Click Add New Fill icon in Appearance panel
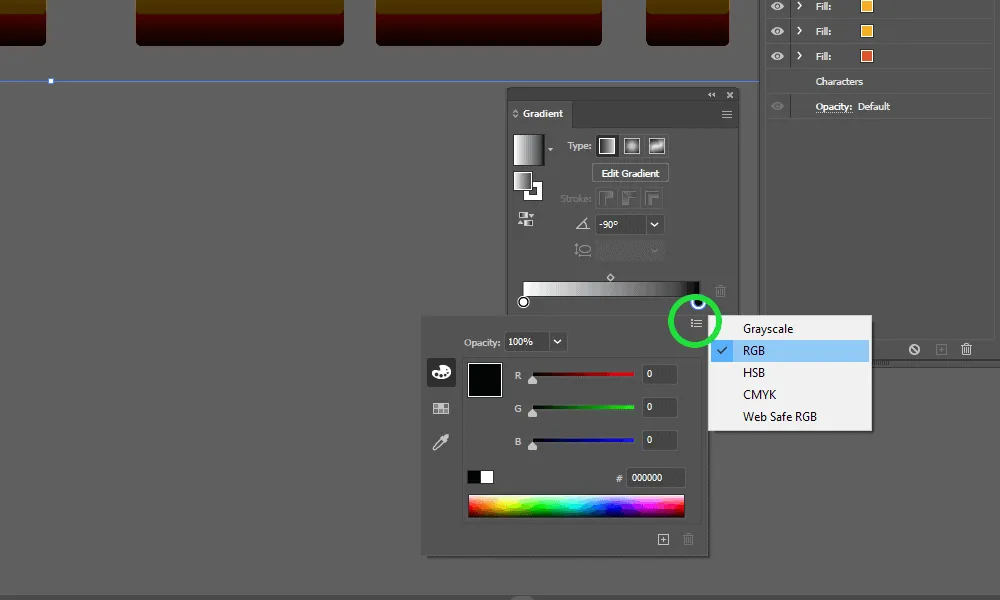The width and height of the screenshot is (1000, 600). pos(941,349)
